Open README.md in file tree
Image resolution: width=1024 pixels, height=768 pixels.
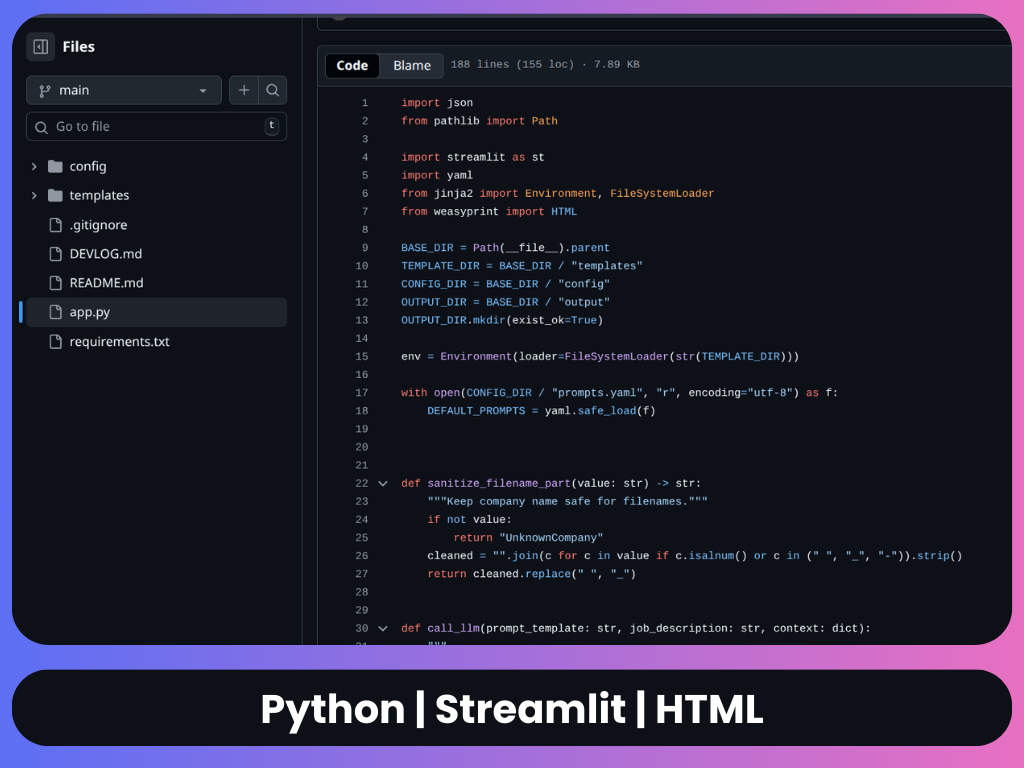click(106, 283)
